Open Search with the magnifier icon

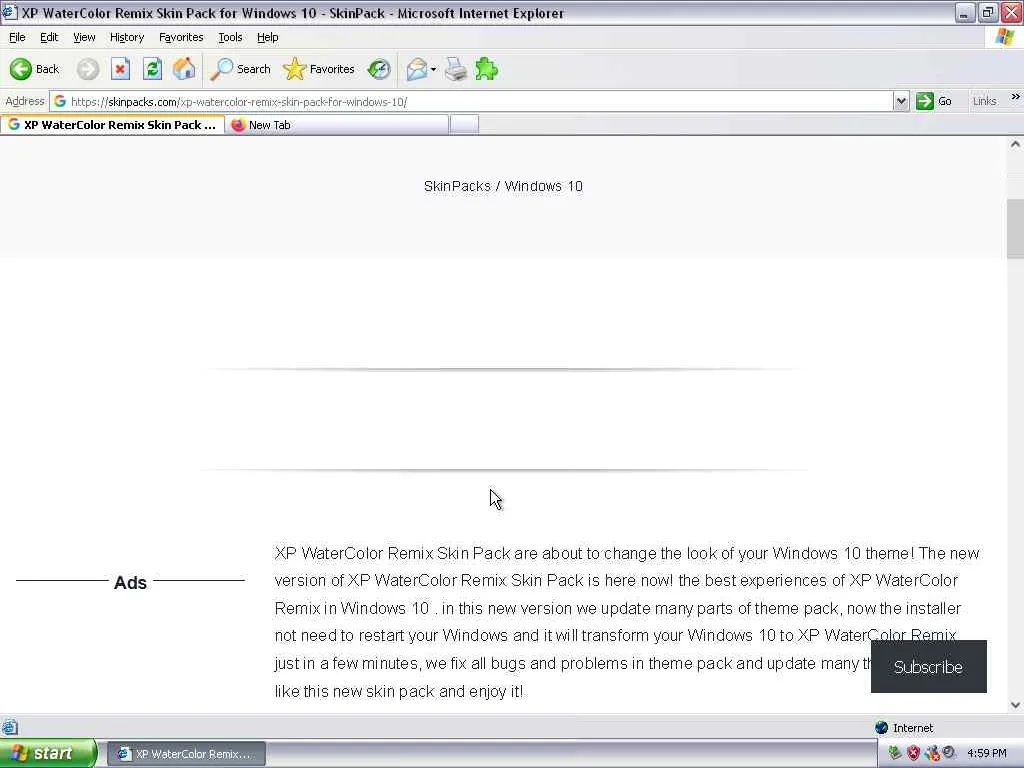240,69
